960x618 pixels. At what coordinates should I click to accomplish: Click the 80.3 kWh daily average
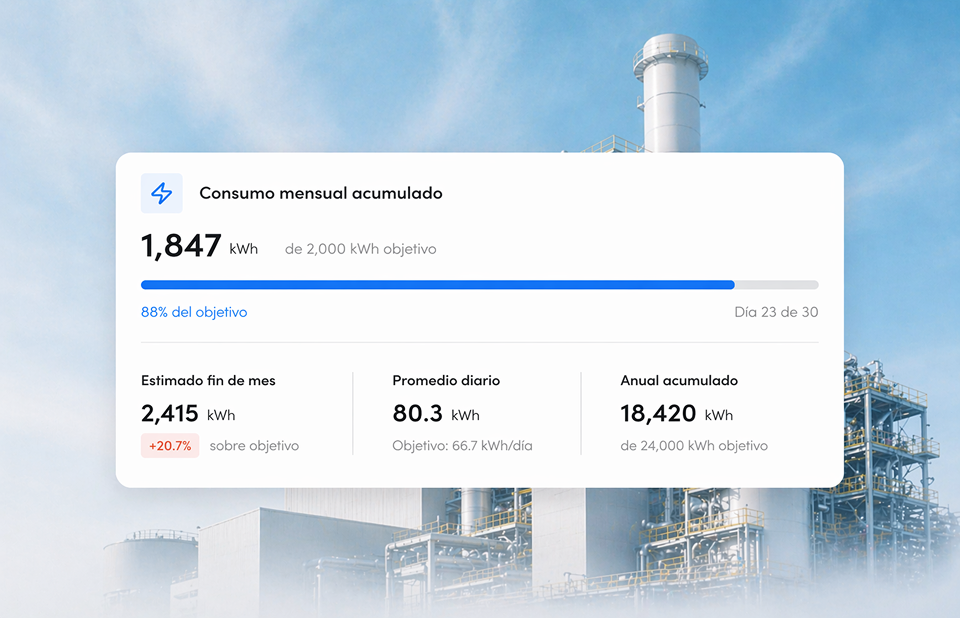pos(436,413)
